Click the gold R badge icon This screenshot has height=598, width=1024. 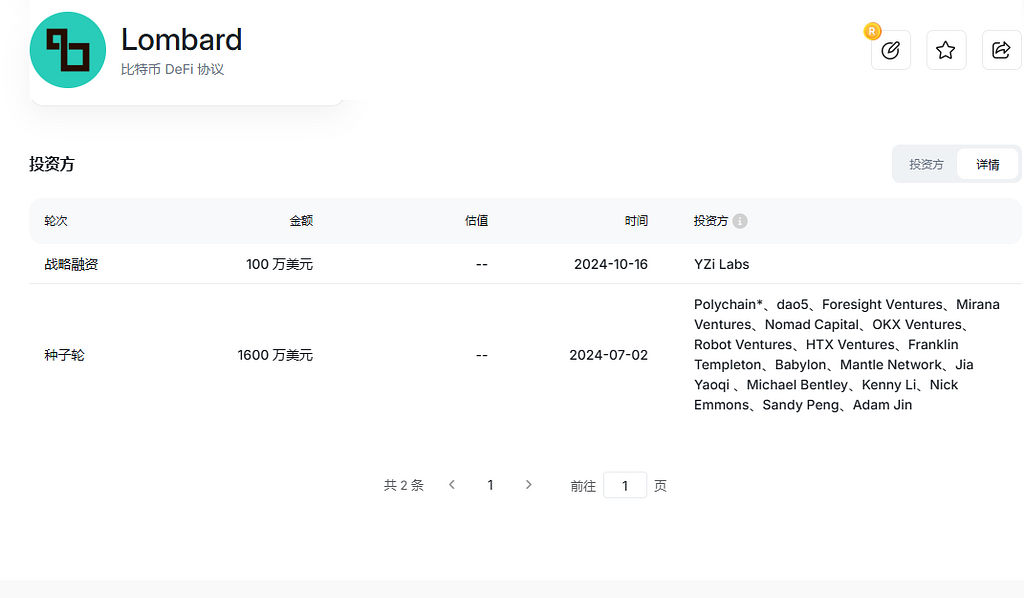pyautogui.click(x=872, y=31)
